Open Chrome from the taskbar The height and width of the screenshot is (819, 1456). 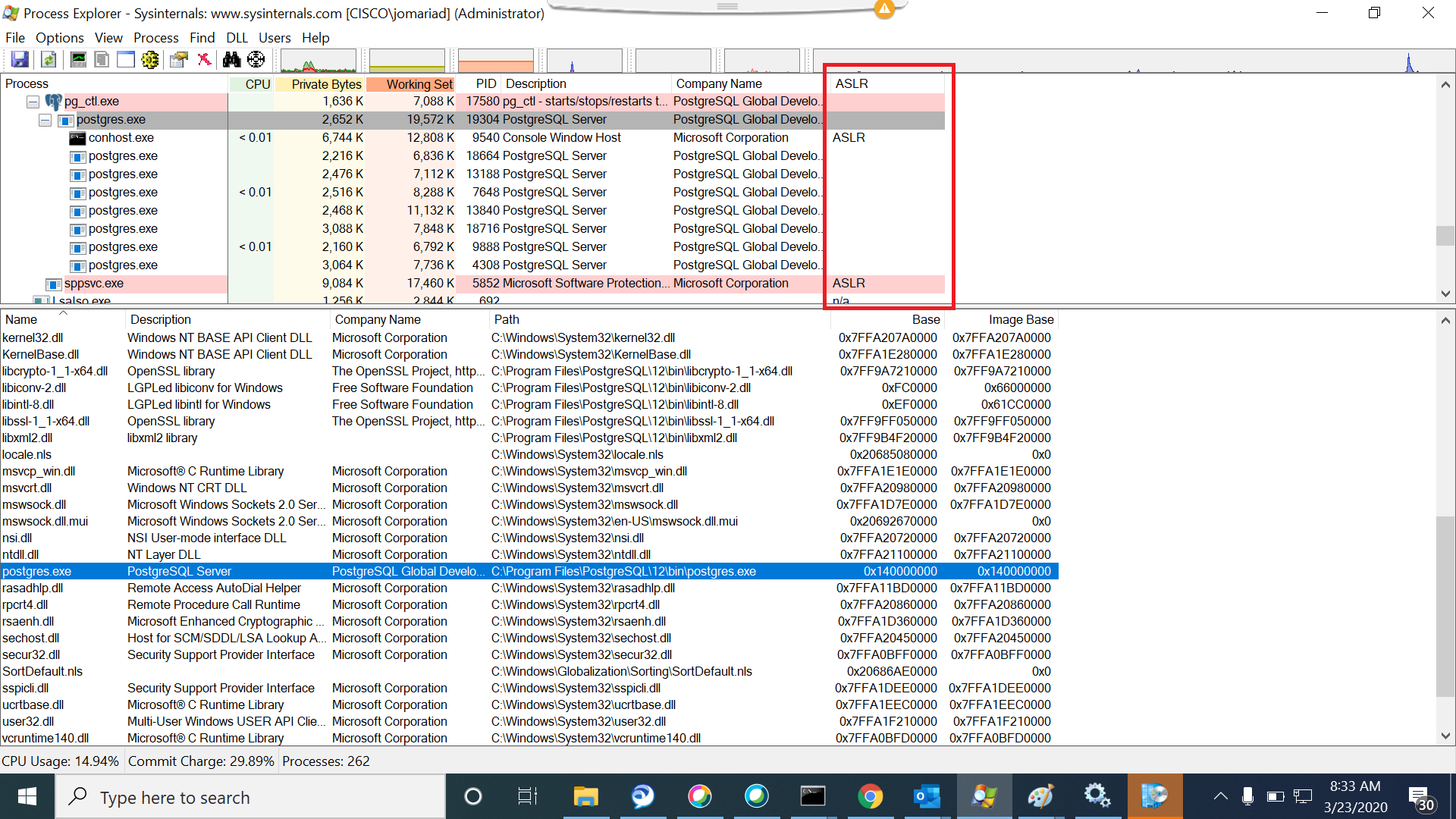[x=870, y=796]
